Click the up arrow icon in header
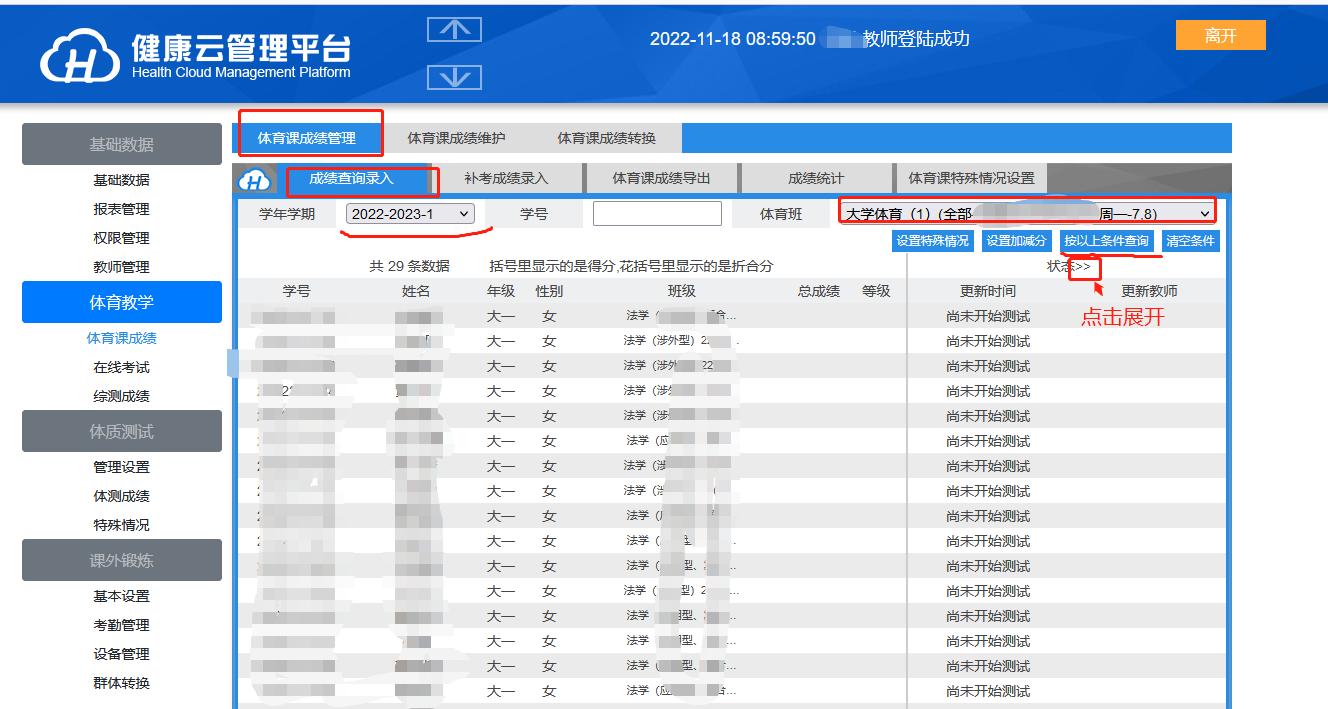The height and width of the screenshot is (709, 1328). [x=454, y=30]
